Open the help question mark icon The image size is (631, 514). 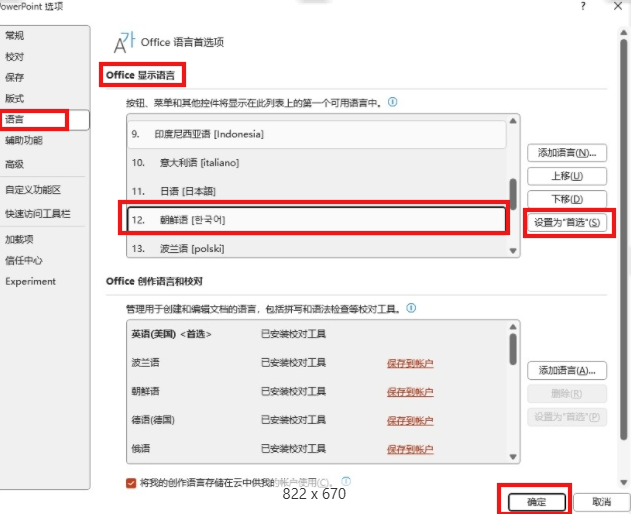pyautogui.click(x=583, y=6)
